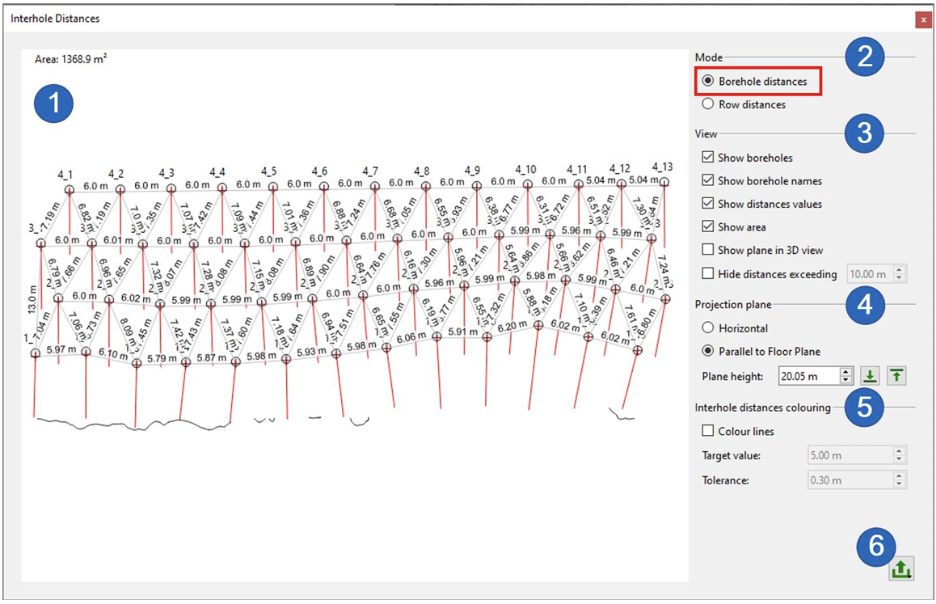Choose Horizontal projection plane
936x604 pixels.
tap(708, 328)
